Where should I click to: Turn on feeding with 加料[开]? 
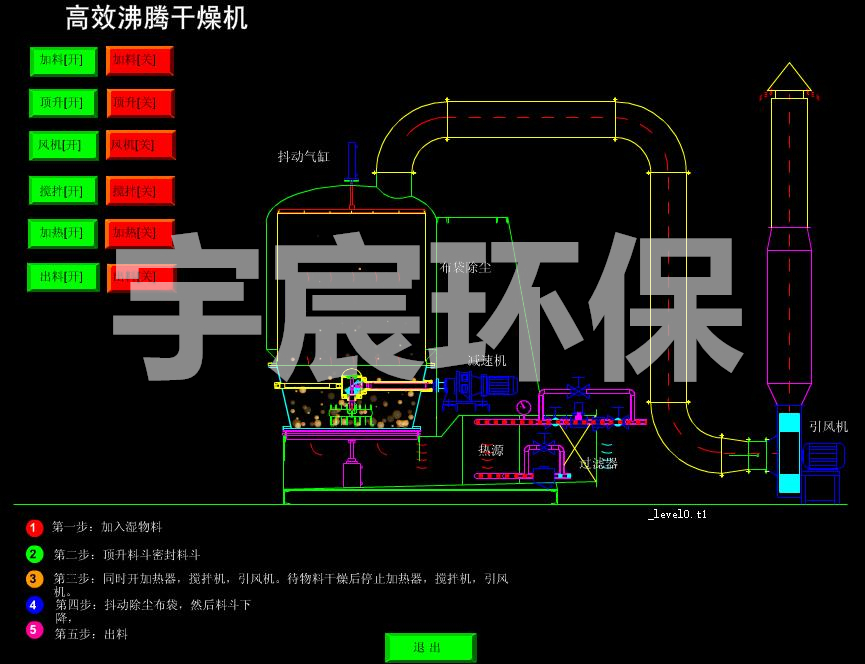click(64, 61)
